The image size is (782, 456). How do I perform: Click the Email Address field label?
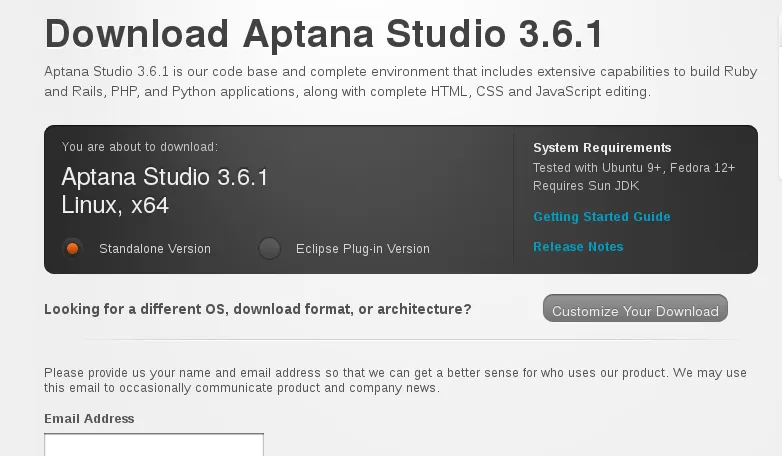pyautogui.click(x=89, y=419)
